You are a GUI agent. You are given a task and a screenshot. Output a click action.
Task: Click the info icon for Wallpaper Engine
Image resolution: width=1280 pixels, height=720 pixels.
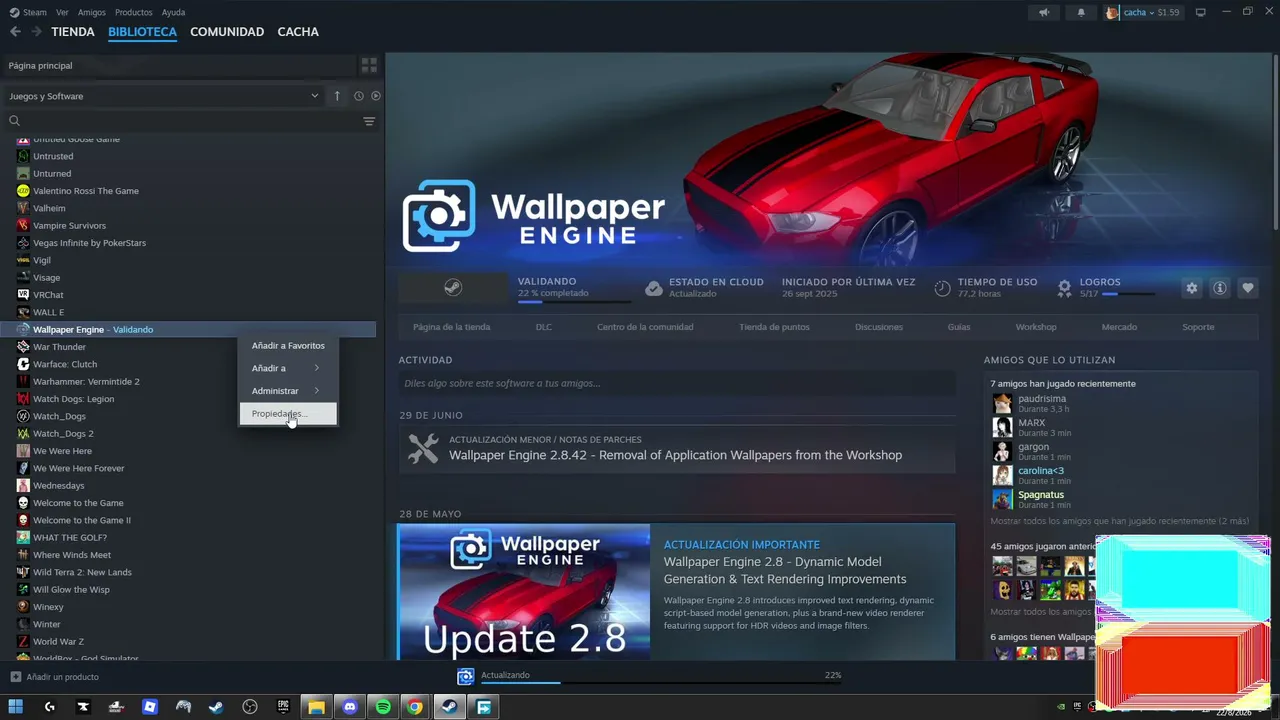point(1220,288)
